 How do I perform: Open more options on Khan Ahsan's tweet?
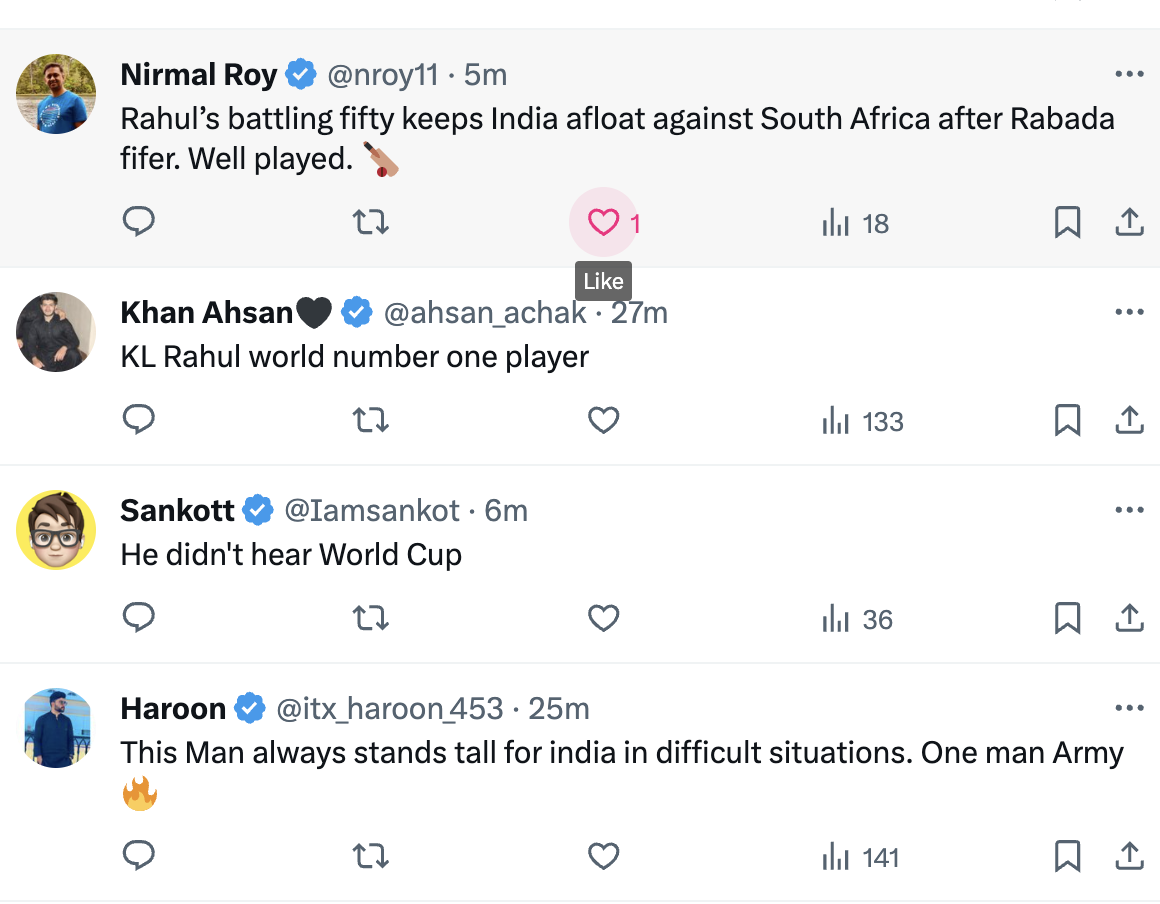point(1129,312)
